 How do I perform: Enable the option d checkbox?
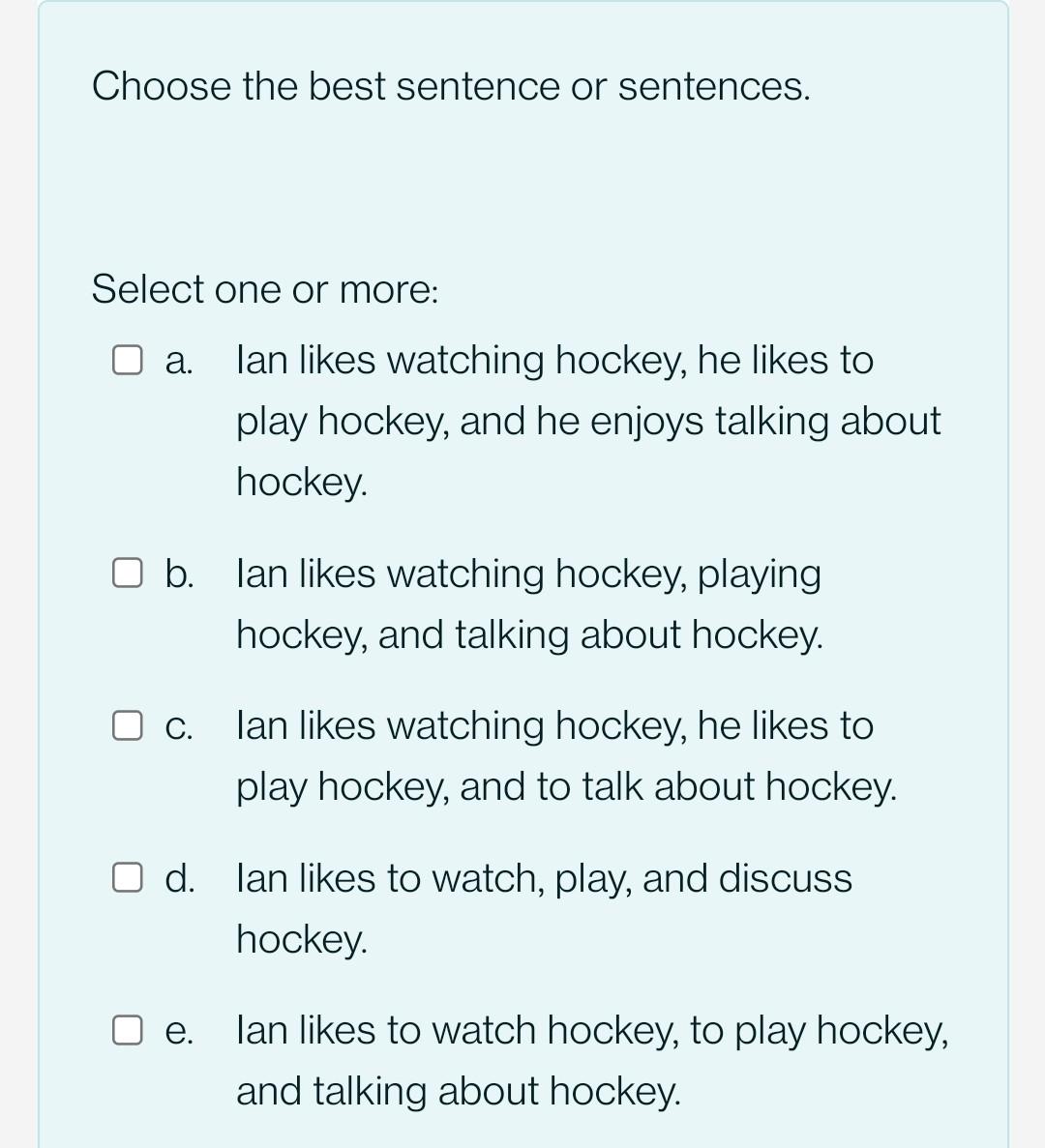(x=128, y=878)
